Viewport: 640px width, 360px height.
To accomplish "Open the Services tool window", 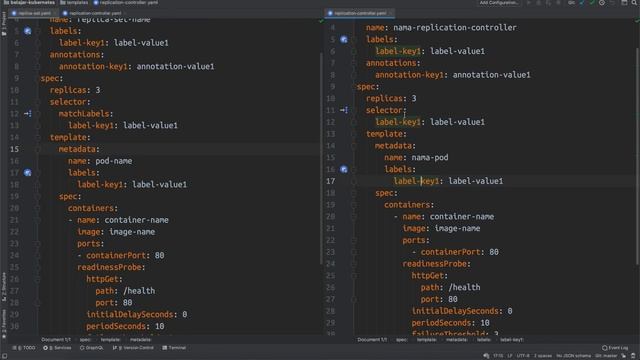I will click(57, 348).
